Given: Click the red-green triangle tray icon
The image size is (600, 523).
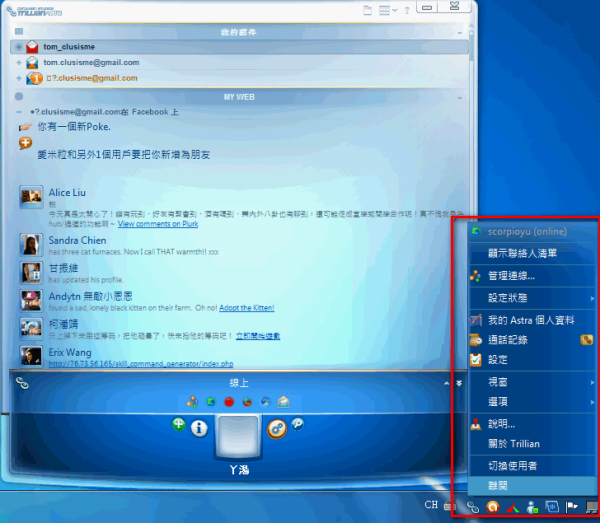Looking at the screenshot, I should [513, 508].
